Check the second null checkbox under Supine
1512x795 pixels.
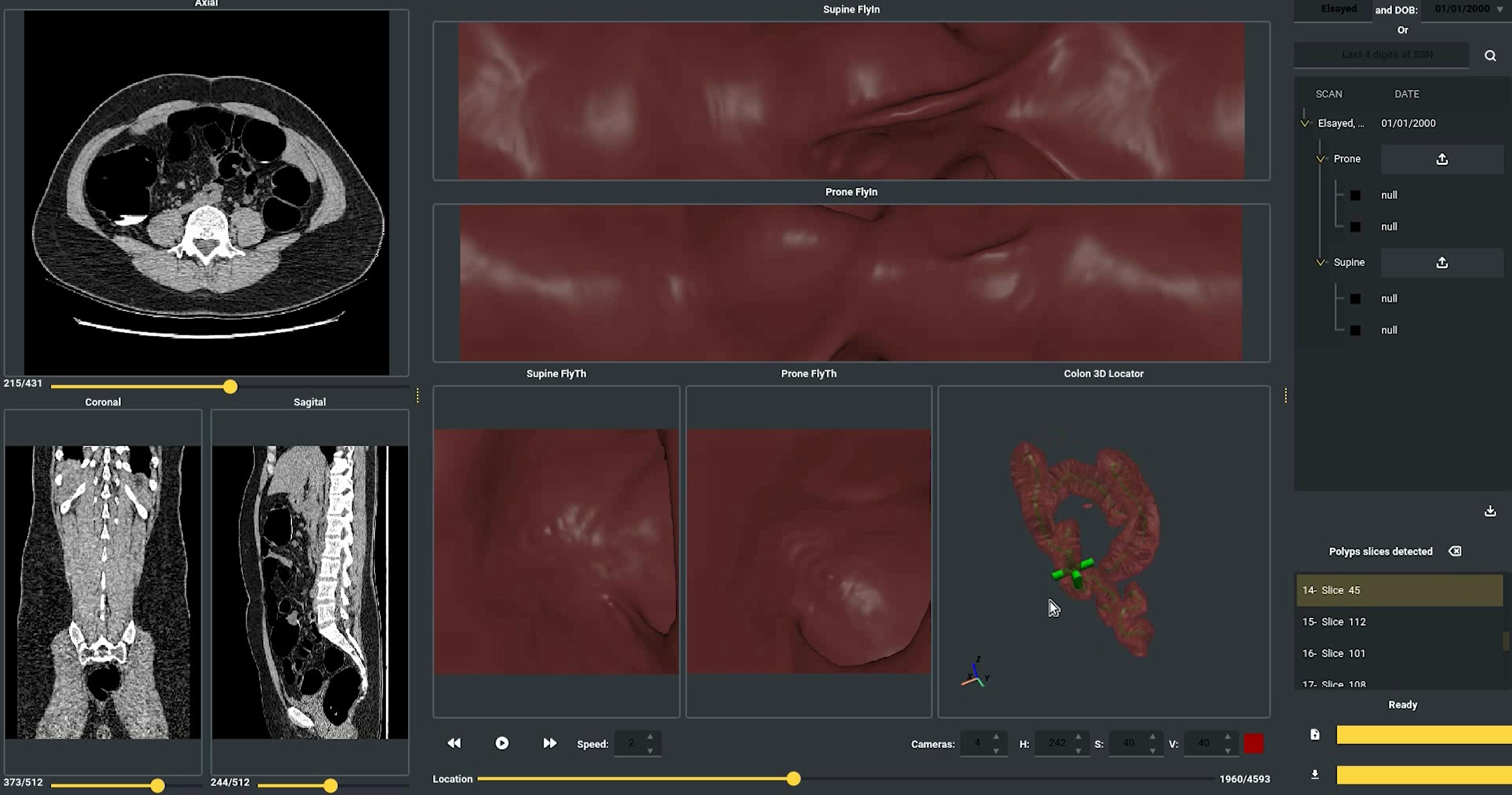(x=1356, y=329)
